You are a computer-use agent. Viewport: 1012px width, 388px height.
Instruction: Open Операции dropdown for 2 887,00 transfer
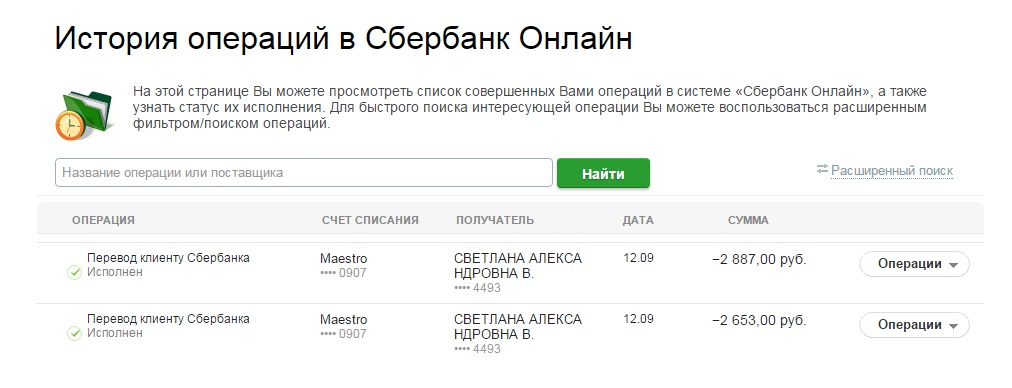click(915, 264)
